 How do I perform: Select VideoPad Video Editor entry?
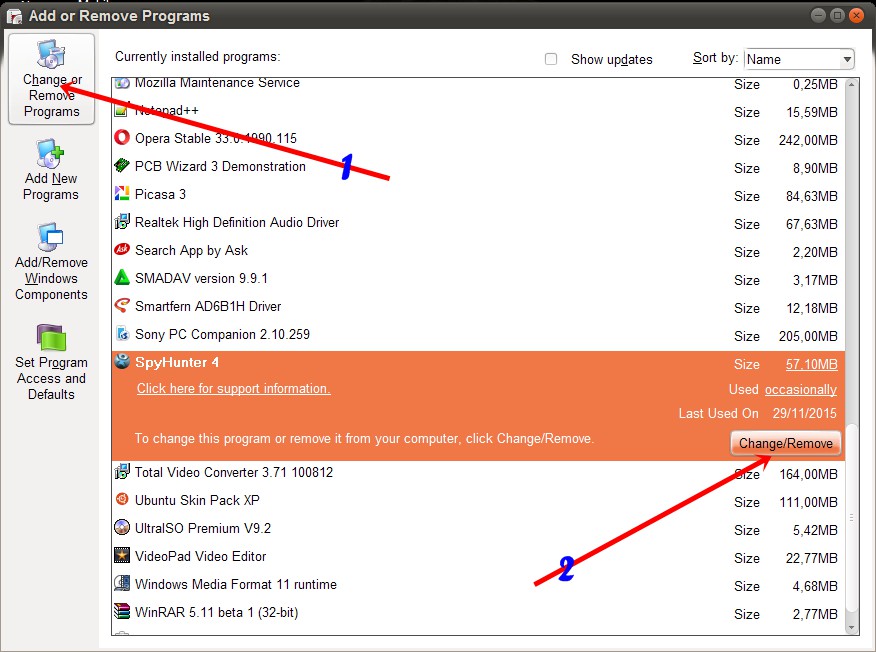tap(478, 556)
